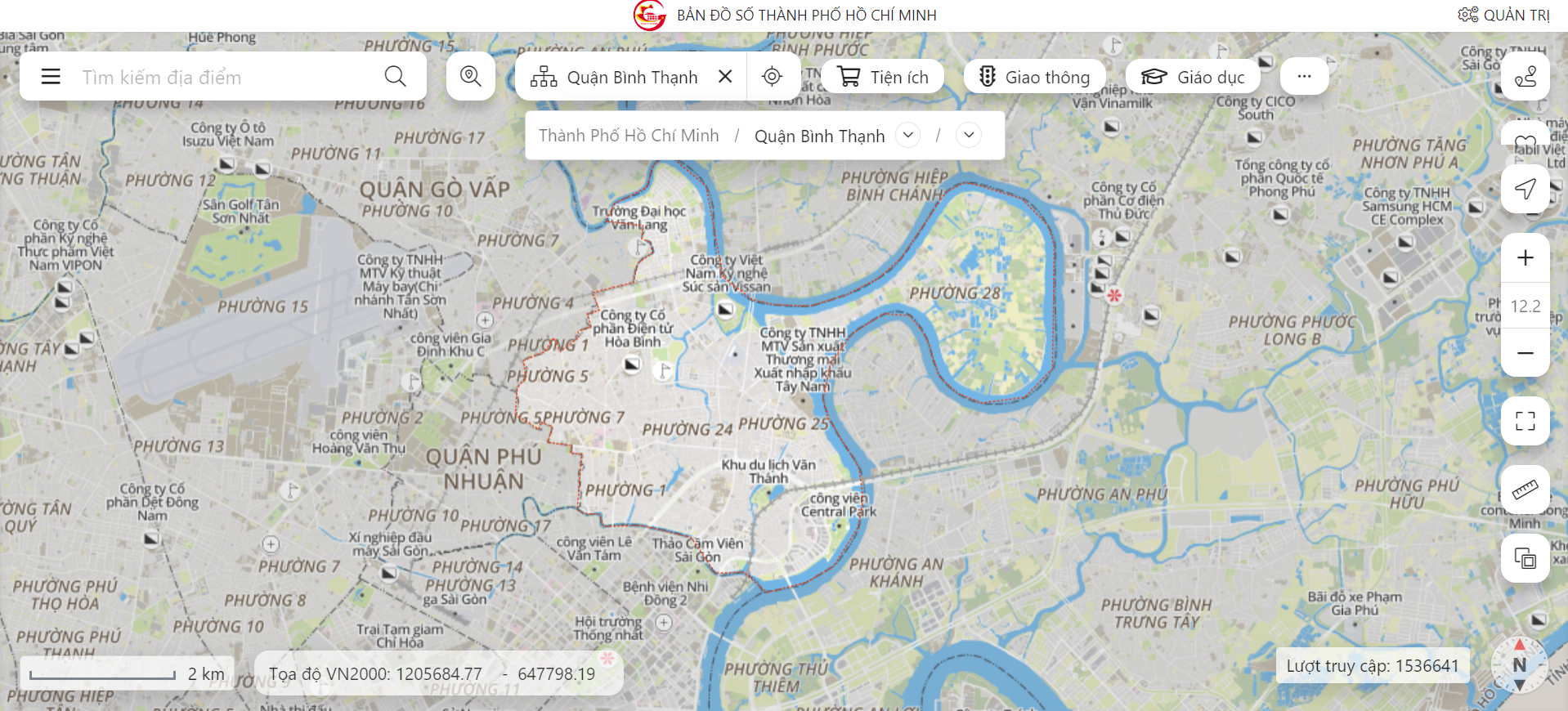Image resolution: width=1568 pixels, height=711 pixels.
Task: Click the plus marker near Tân Sơn Nhất airport label
Action: (485, 320)
